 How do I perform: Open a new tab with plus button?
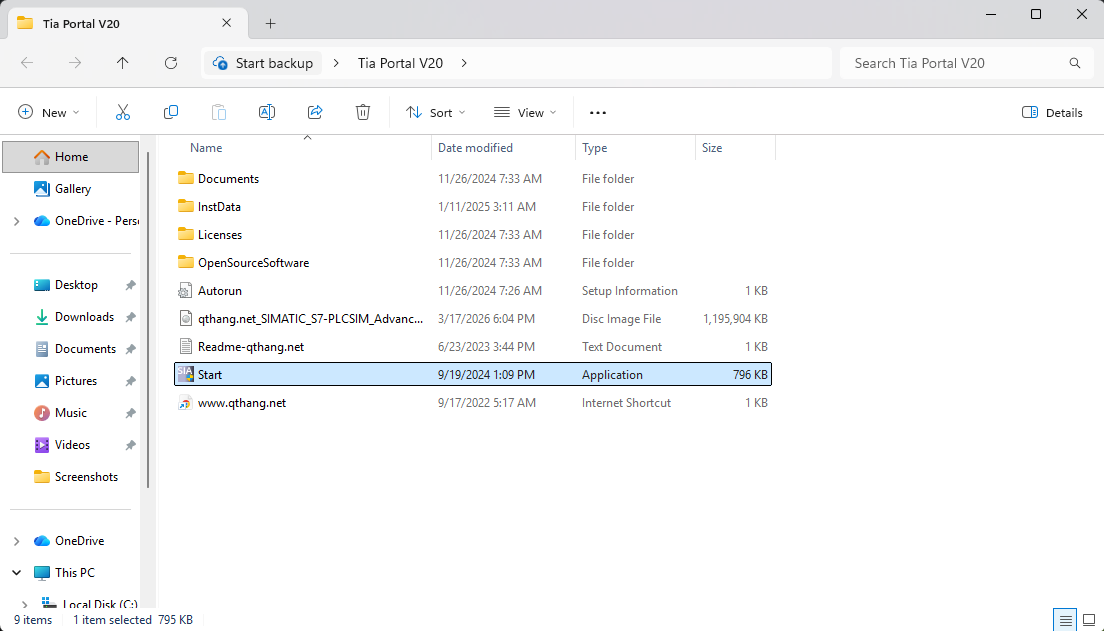click(x=270, y=23)
